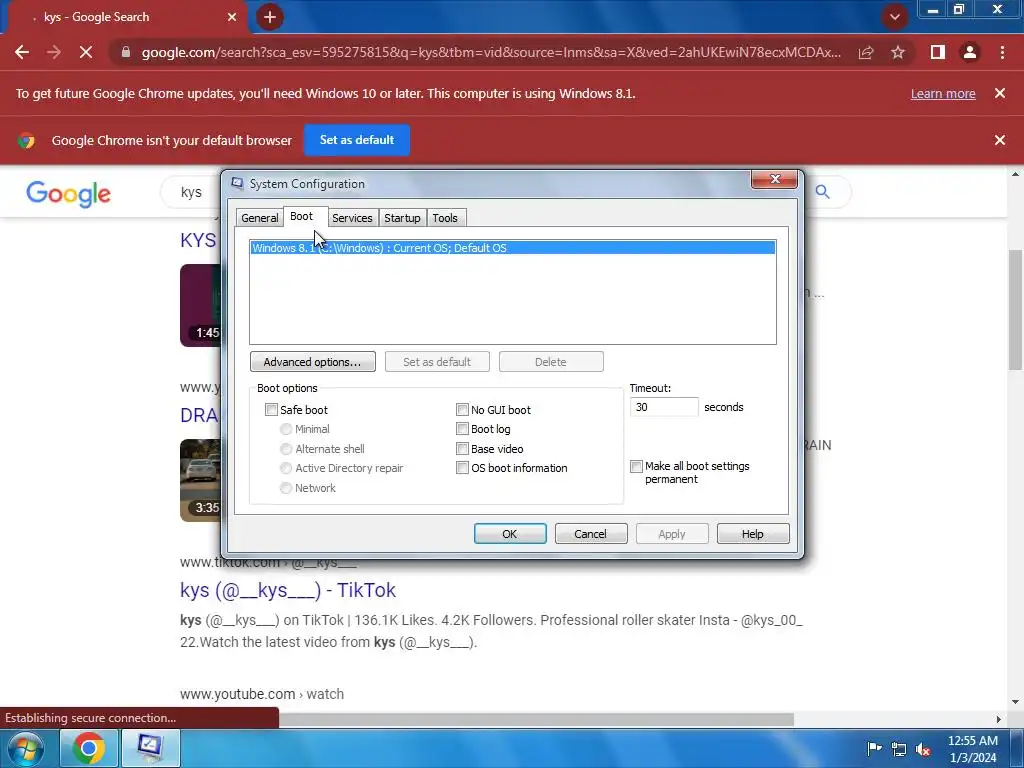
Task: Select the Boot tab
Action: click(x=301, y=216)
